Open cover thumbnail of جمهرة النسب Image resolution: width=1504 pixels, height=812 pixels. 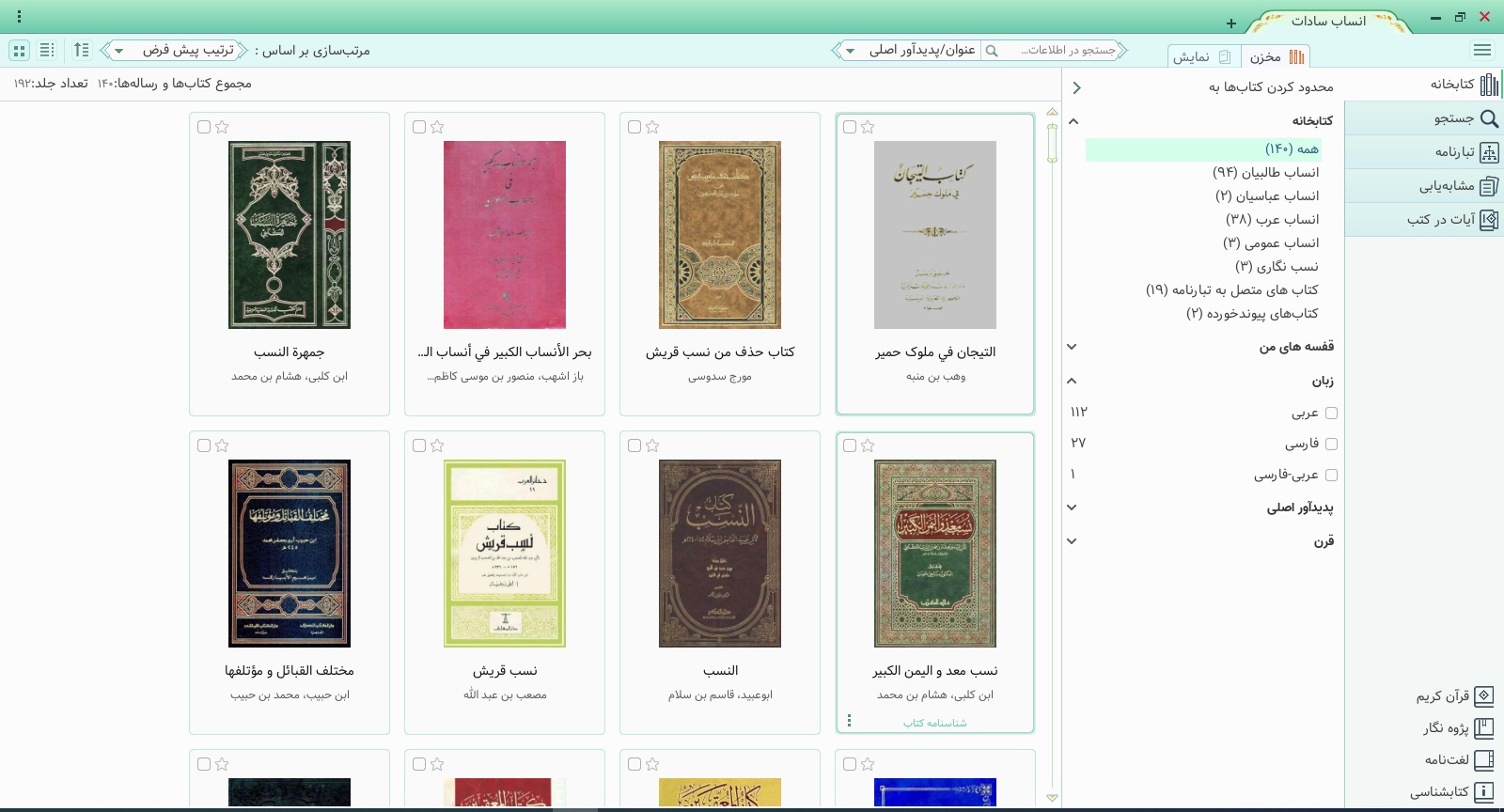coord(290,235)
